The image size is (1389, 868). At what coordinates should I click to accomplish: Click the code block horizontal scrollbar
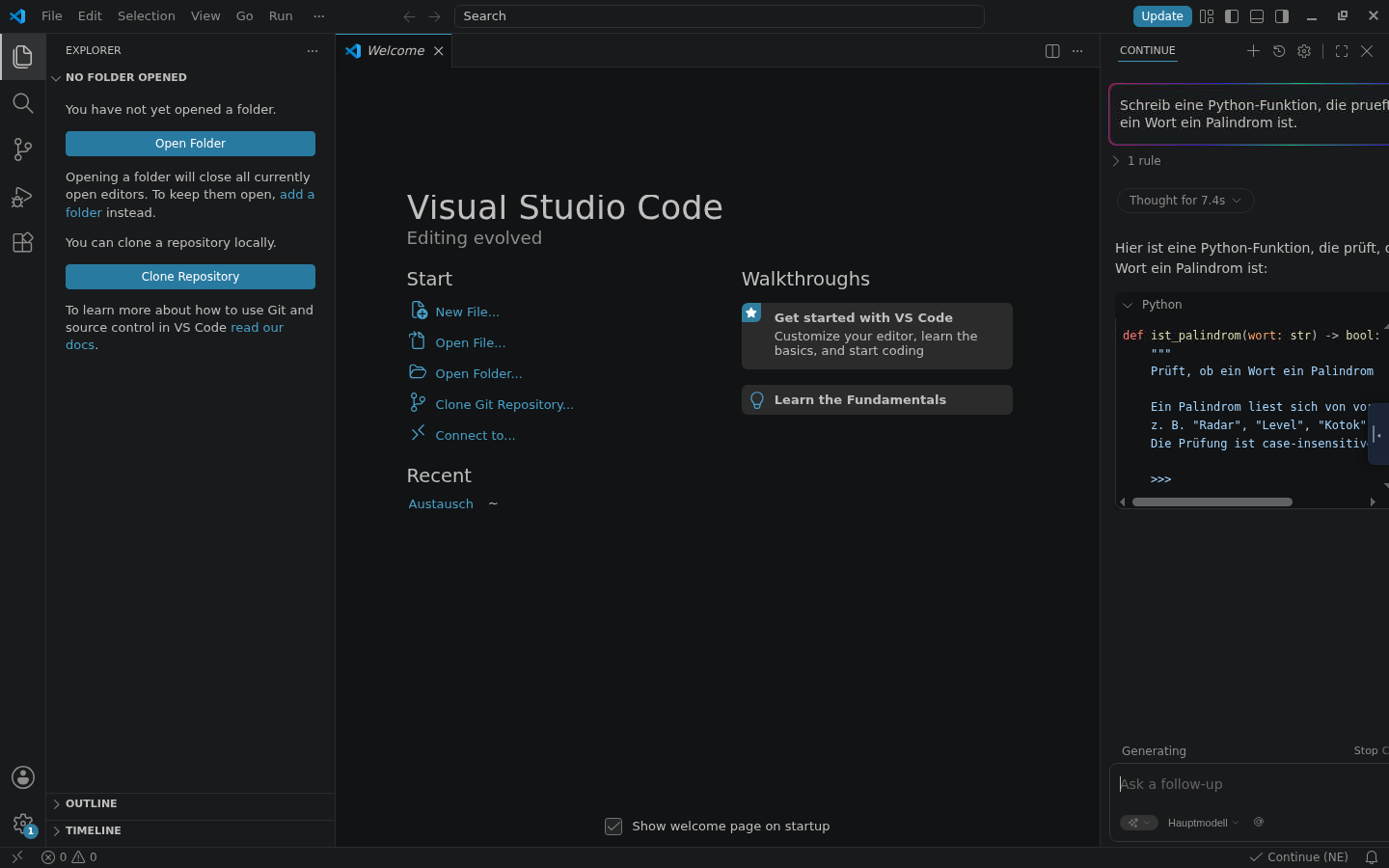point(1212,502)
